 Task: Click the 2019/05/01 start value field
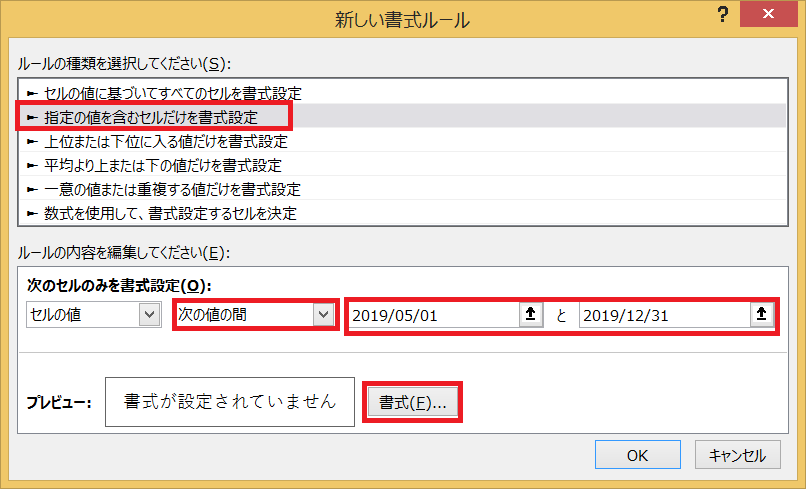434,315
